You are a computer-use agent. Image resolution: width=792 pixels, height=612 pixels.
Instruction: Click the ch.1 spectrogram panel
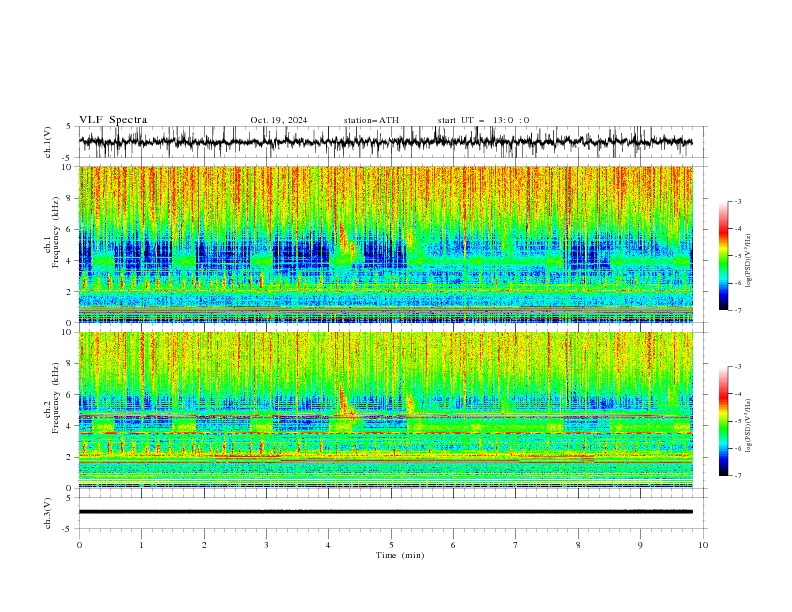pos(385,244)
